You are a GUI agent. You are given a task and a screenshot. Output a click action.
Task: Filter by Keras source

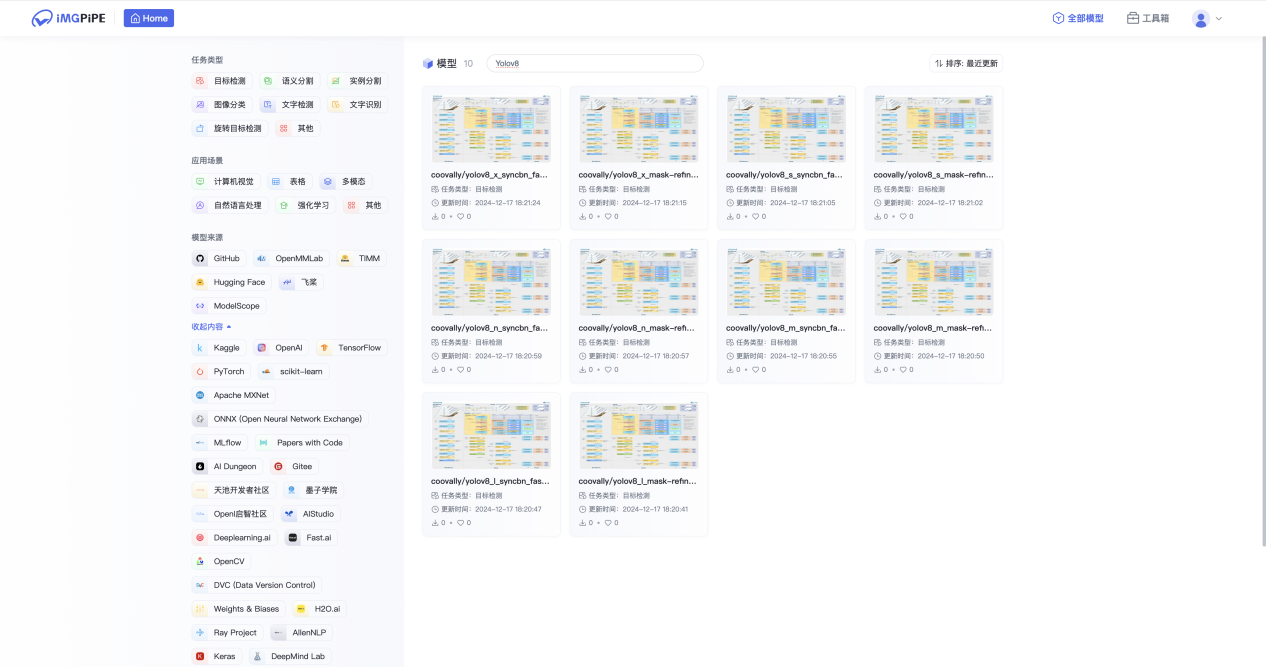(x=216, y=656)
